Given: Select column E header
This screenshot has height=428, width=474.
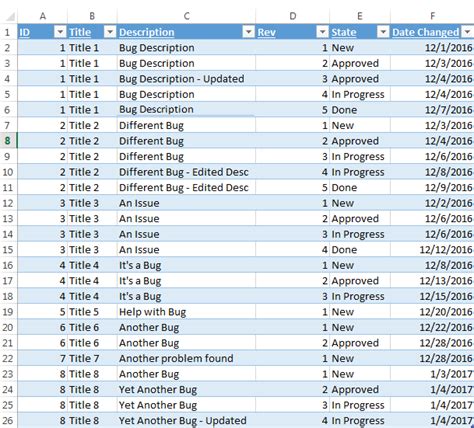Looking at the screenshot, I should pyautogui.click(x=360, y=16).
